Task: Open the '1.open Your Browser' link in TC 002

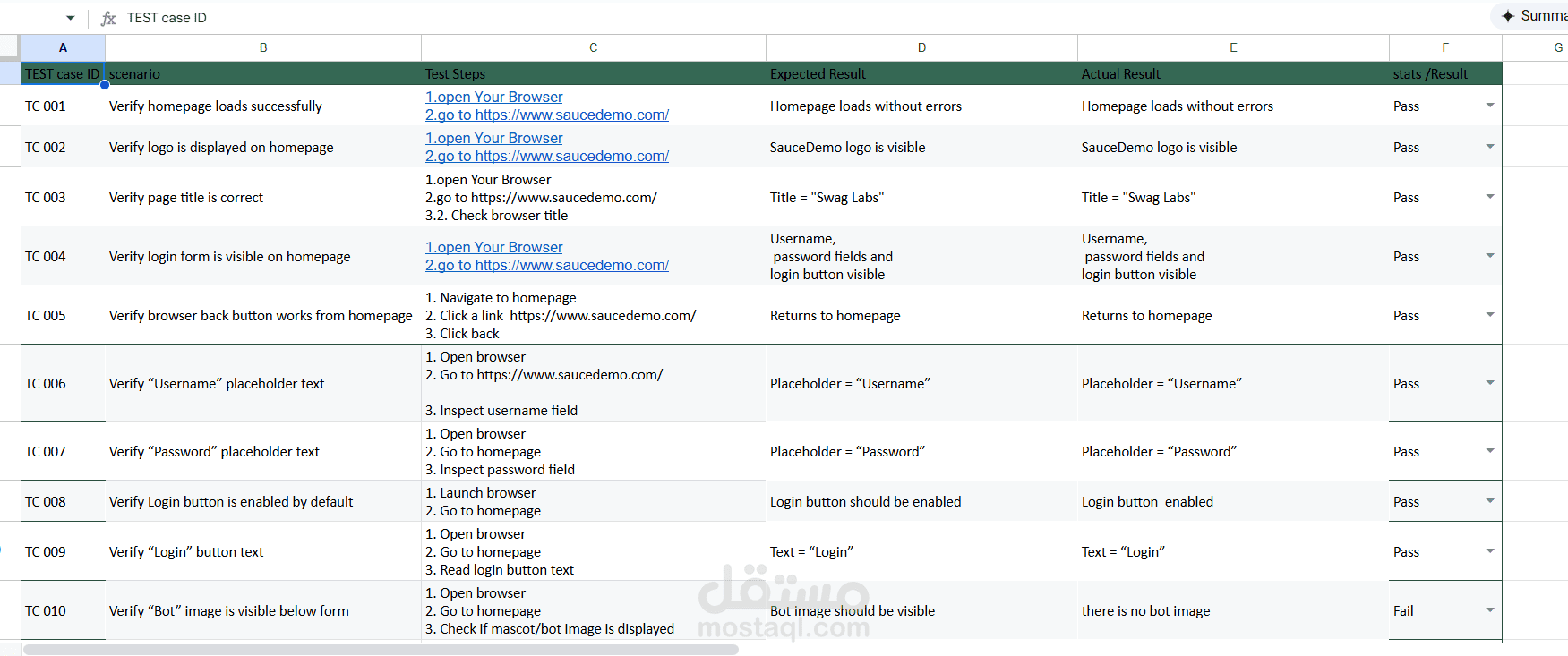Action: (x=494, y=138)
